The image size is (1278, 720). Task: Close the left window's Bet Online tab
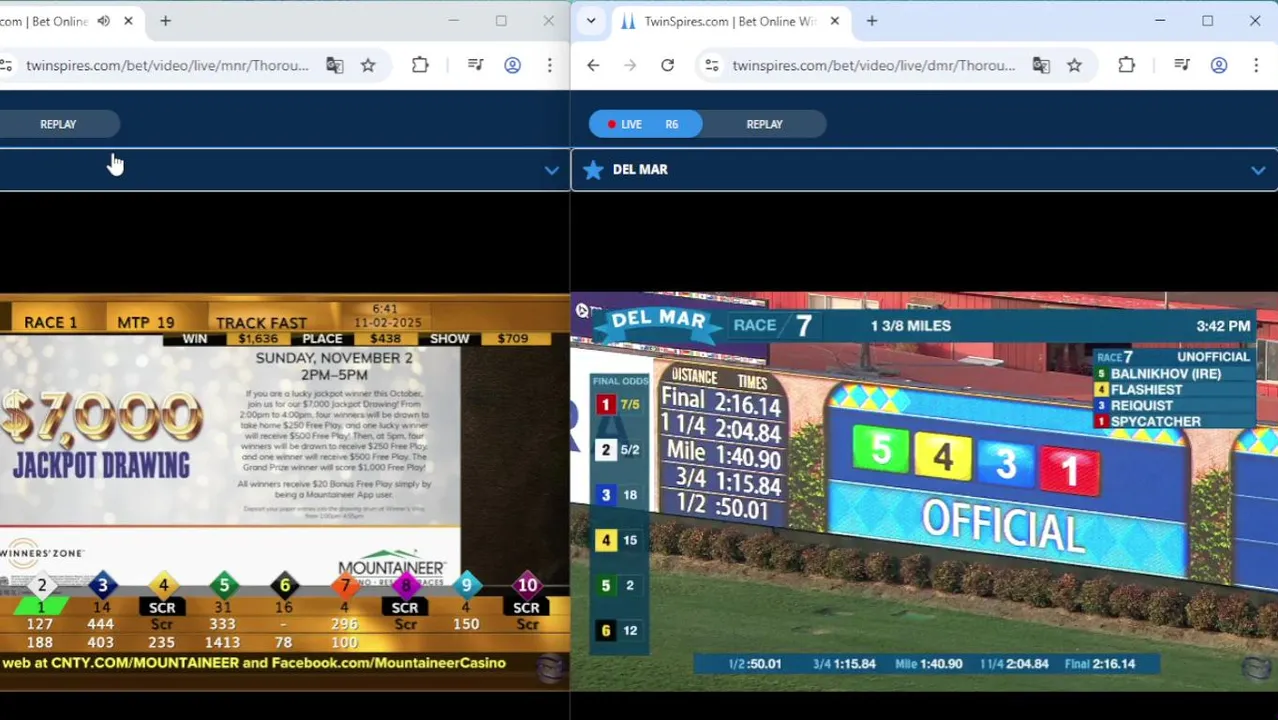point(128,21)
